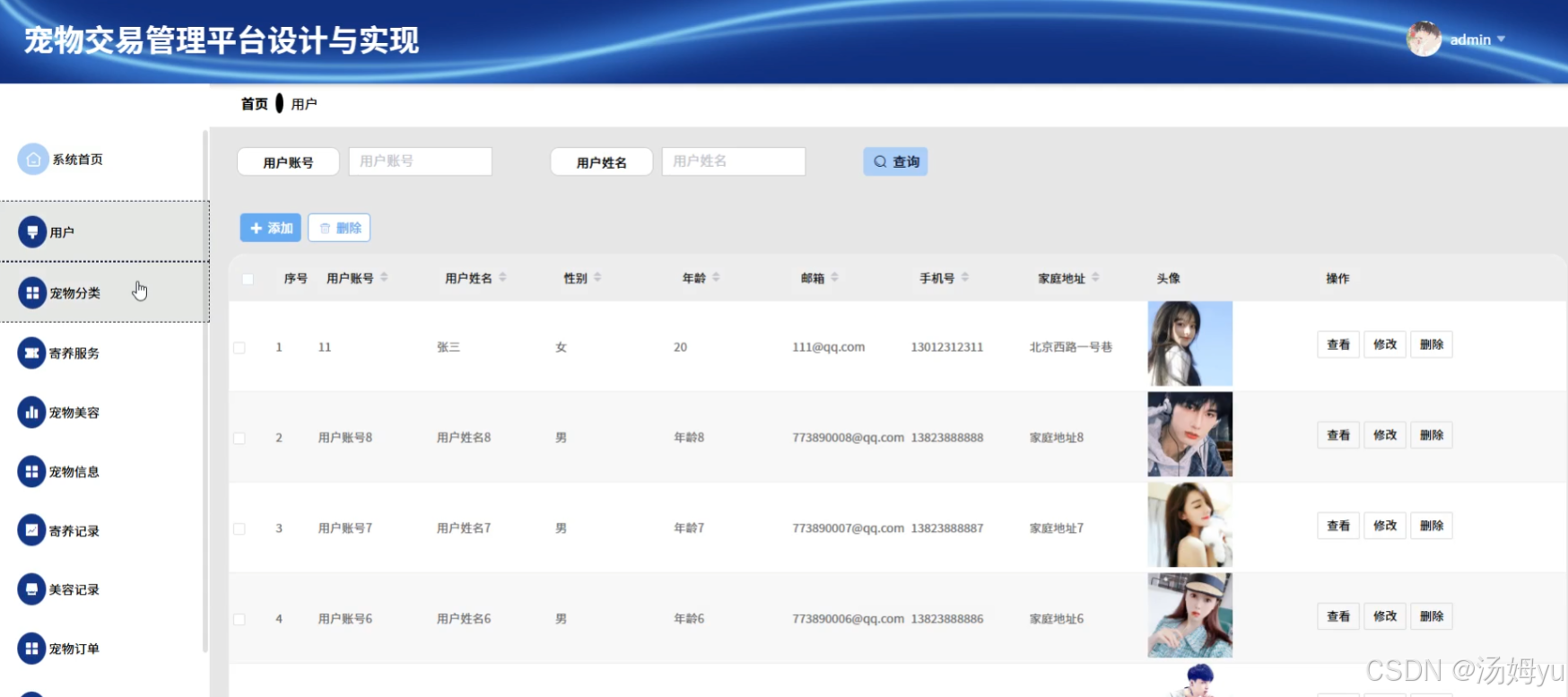Click phone number 13823888887
1568x697 pixels.
coord(946,528)
